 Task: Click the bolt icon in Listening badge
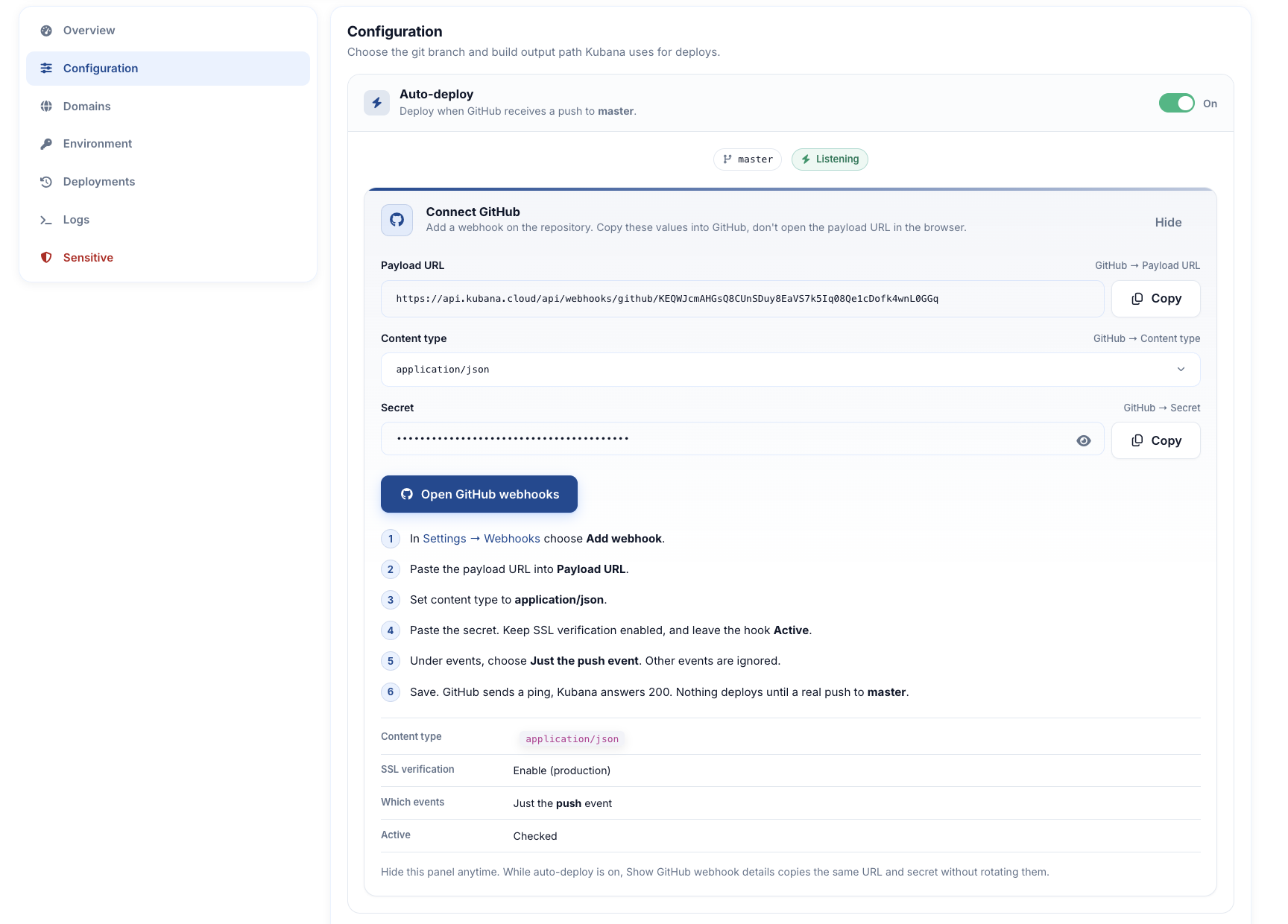806,159
